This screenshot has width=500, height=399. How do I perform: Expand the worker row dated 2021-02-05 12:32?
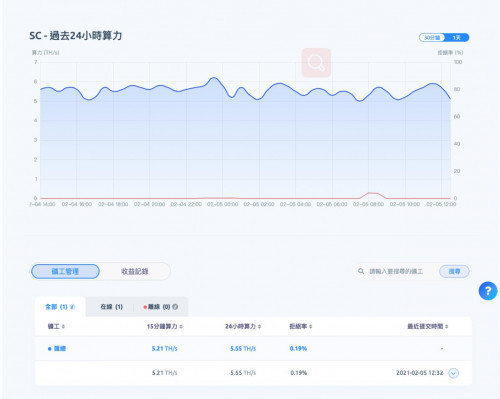point(453,373)
